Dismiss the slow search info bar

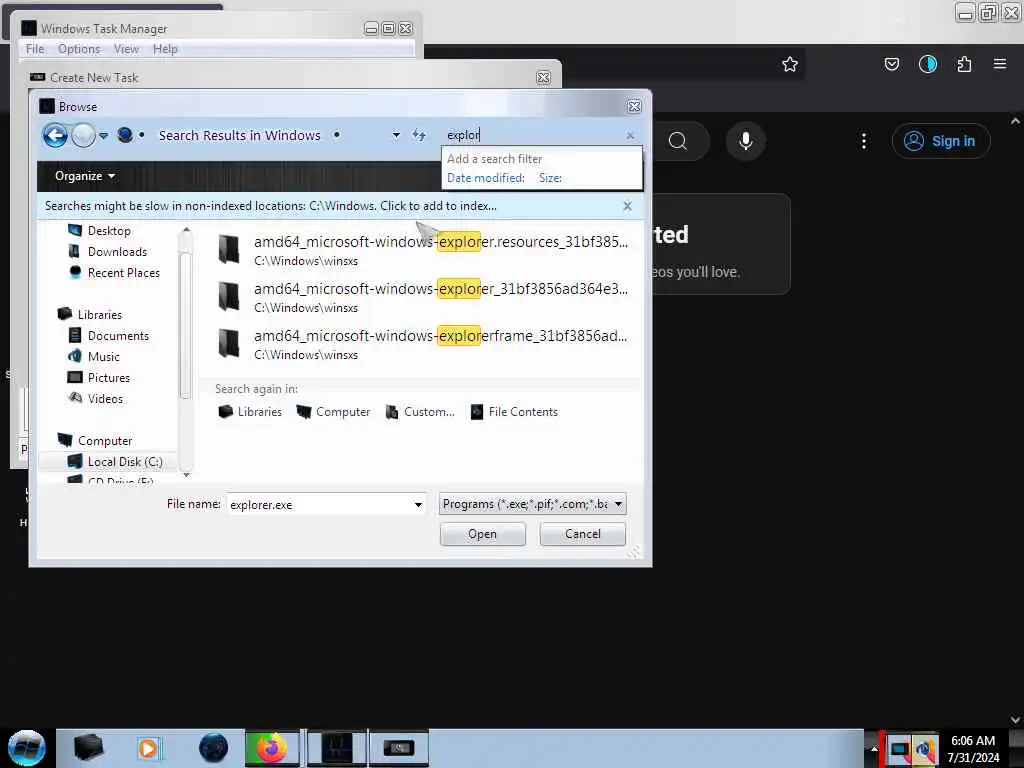628,206
